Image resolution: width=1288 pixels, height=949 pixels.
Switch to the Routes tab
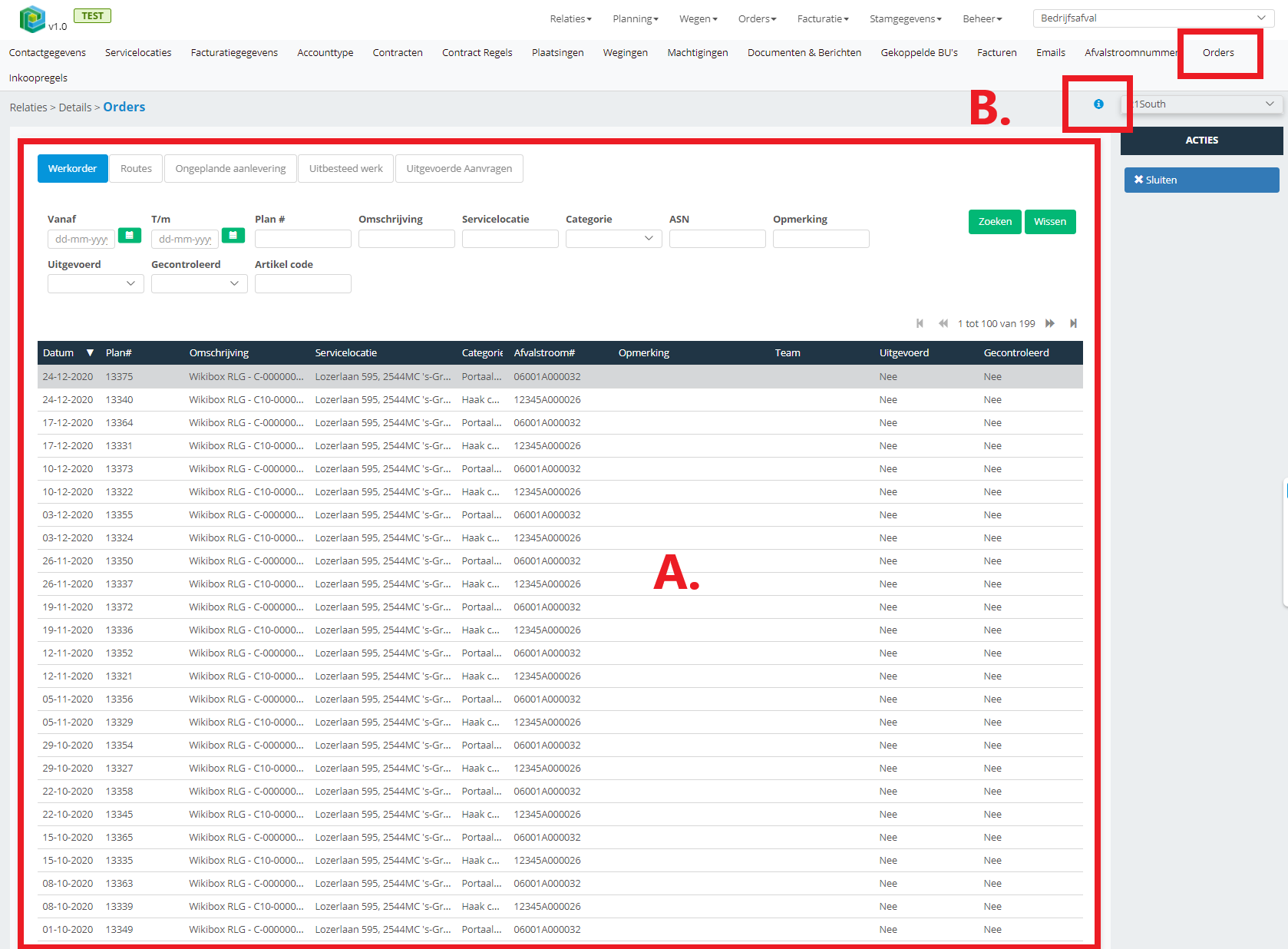[136, 168]
